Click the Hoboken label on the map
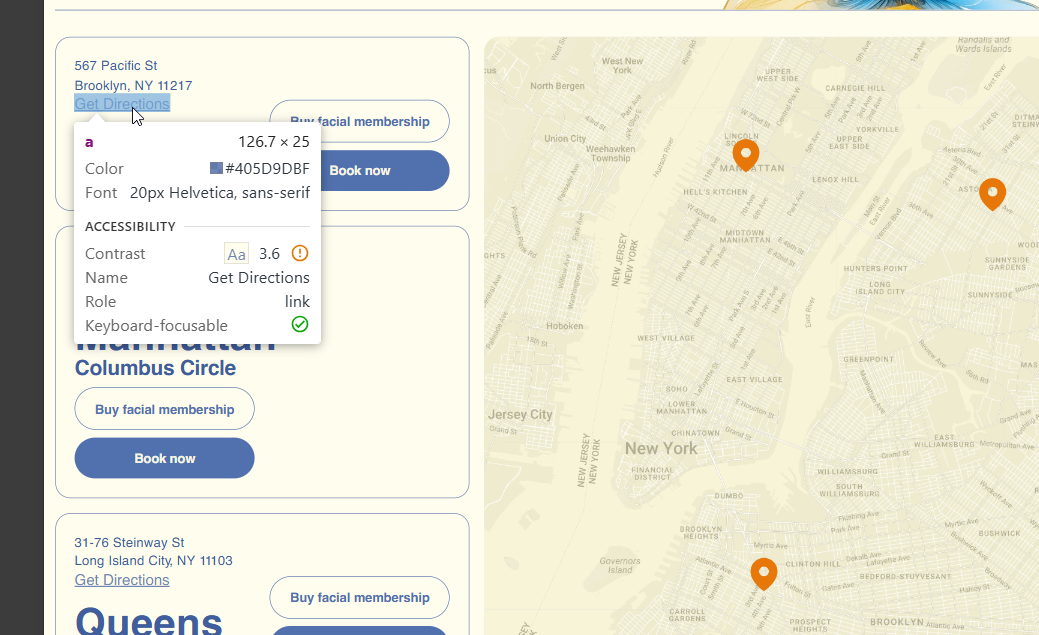The width and height of the screenshot is (1039, 635). click(565, 326)
